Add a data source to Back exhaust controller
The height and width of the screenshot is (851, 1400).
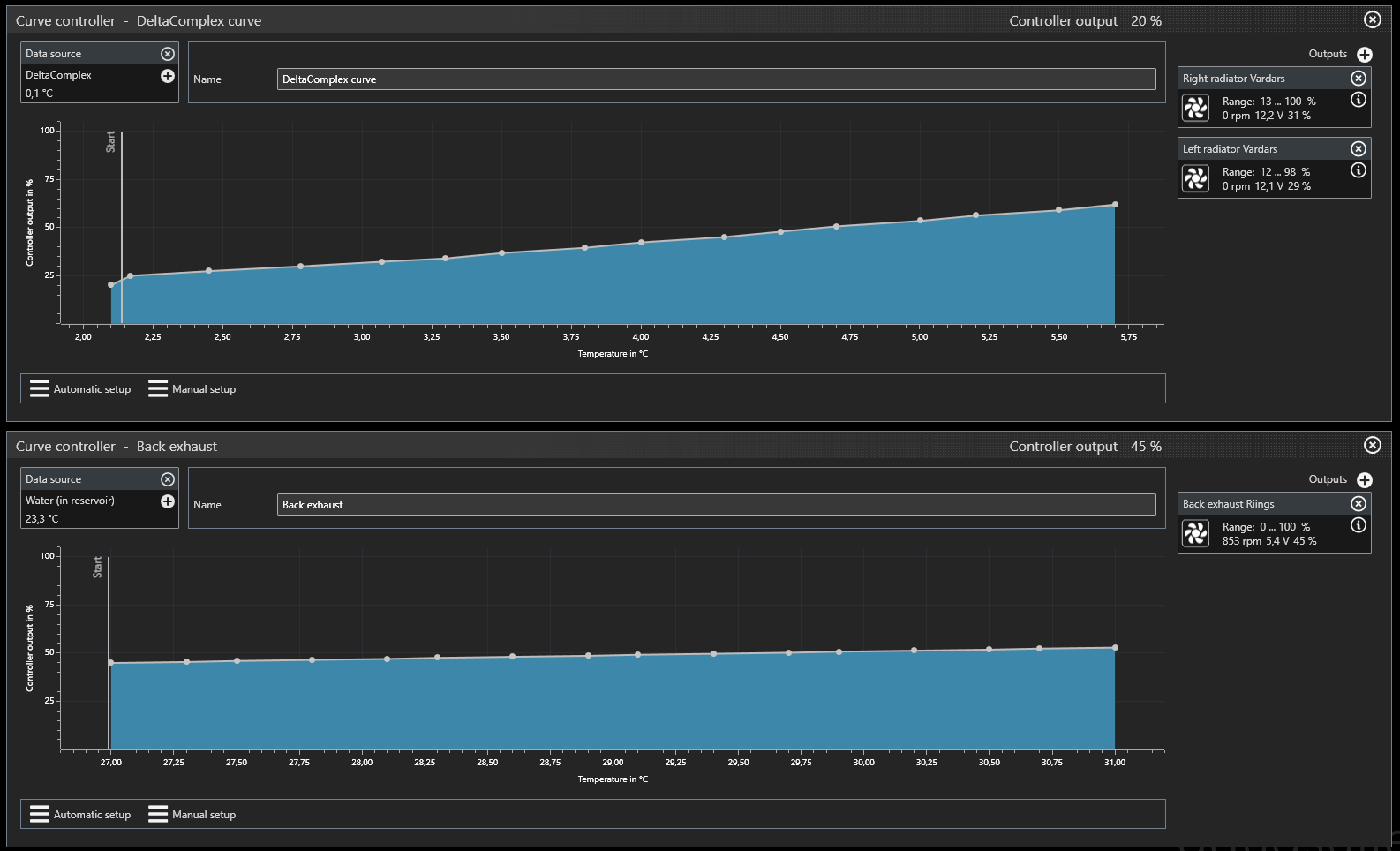coord(168,501)
